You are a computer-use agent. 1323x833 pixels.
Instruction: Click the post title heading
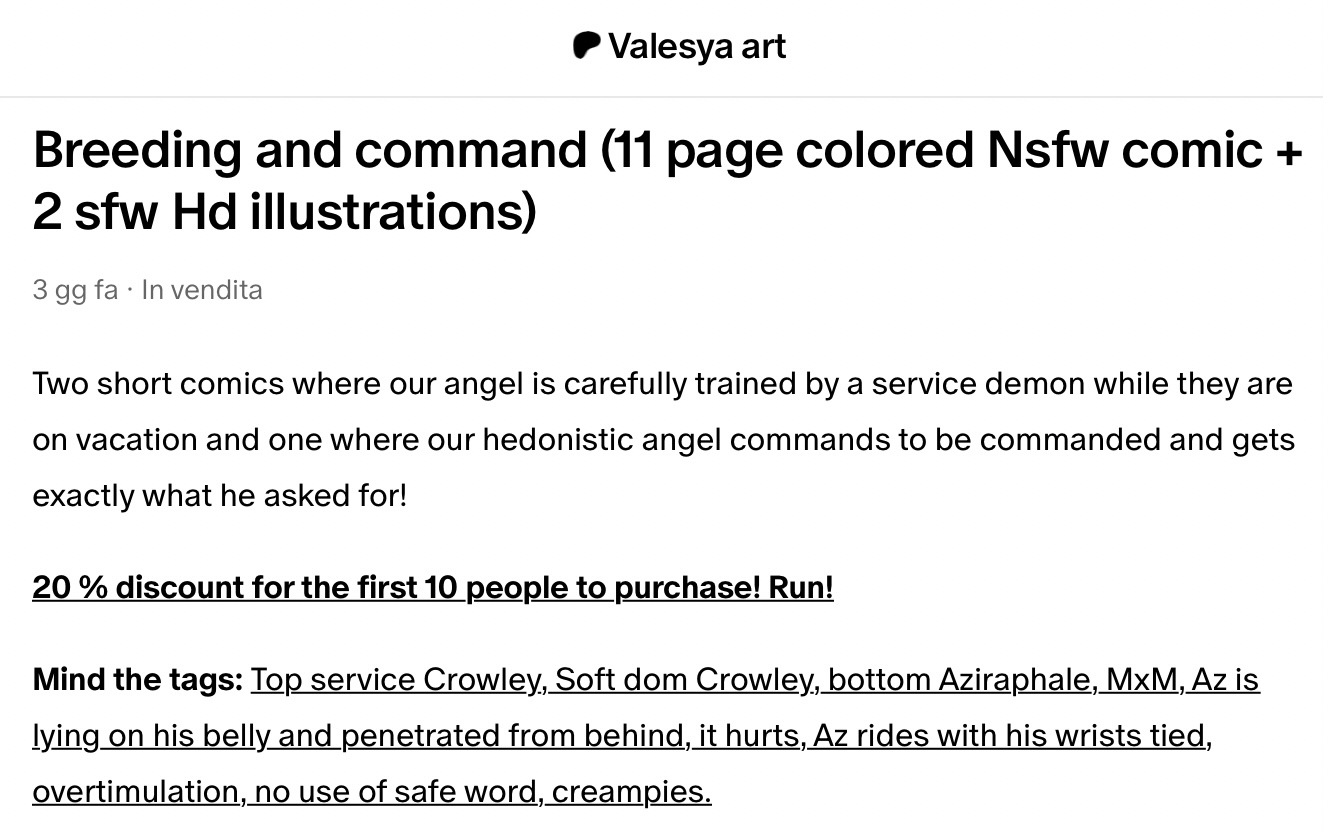point(667,150)
